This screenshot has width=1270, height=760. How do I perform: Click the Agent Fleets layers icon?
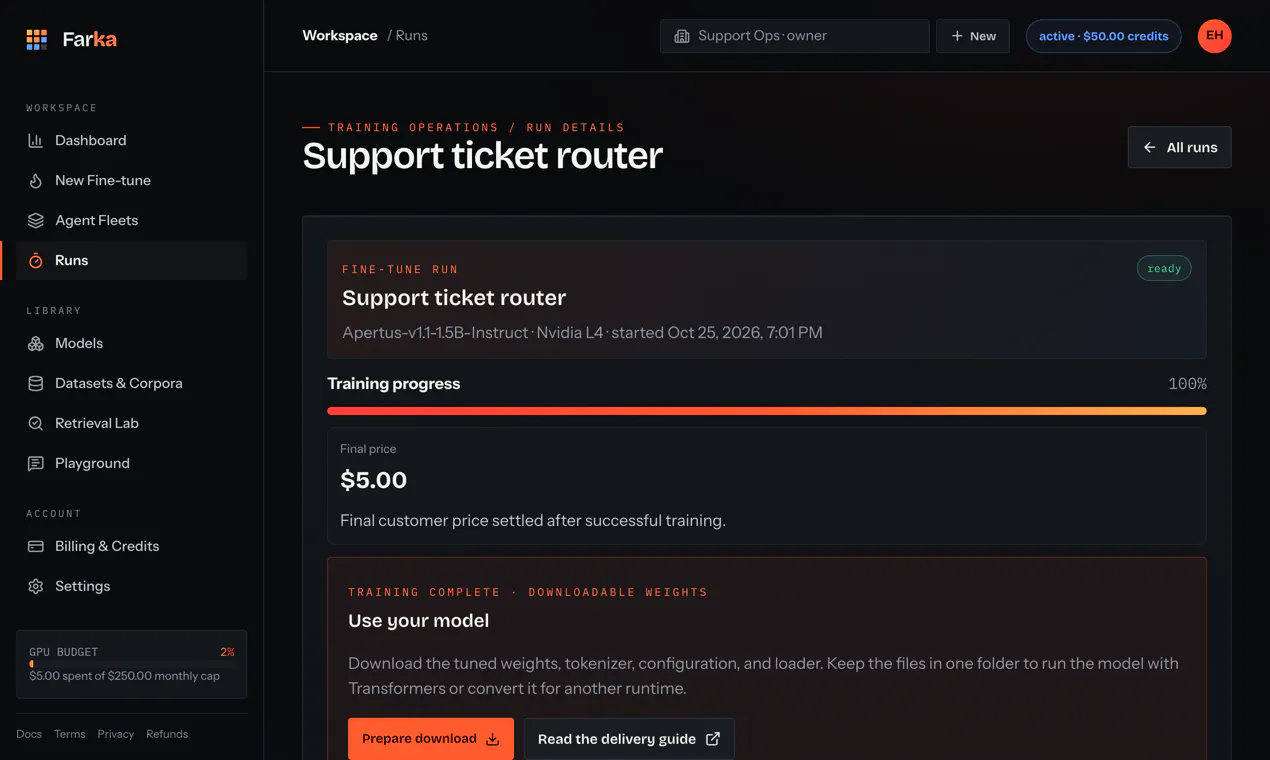36,221
